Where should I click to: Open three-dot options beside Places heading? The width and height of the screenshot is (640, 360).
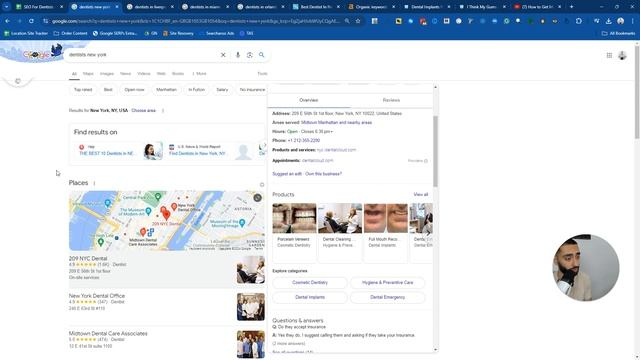[x=94, y=183]
